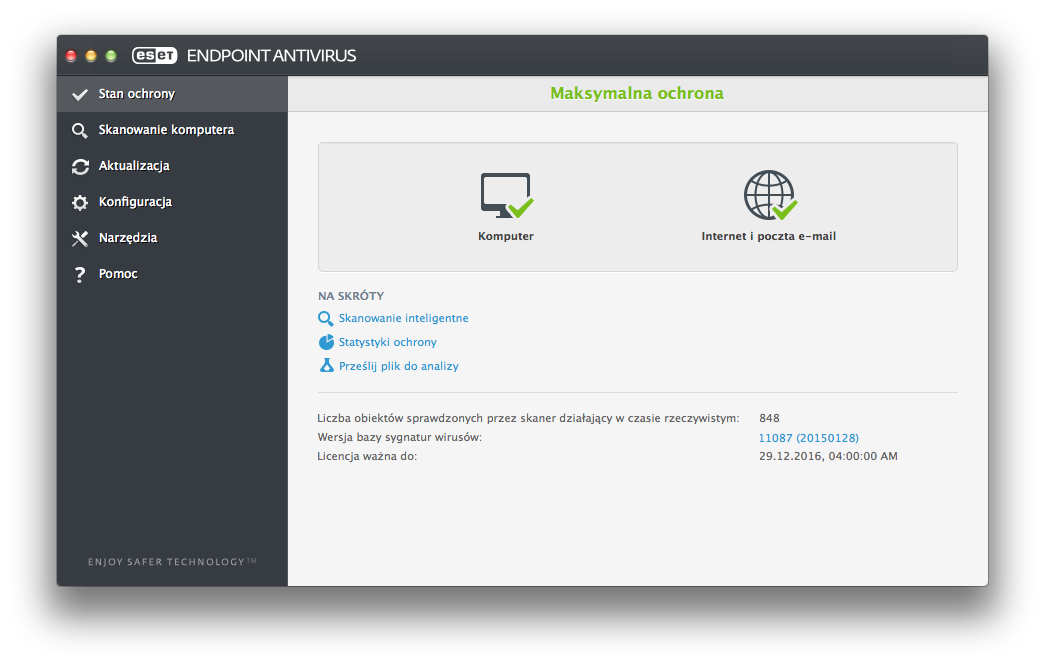Maximize the window with green button
The height and width of the screenshot is (665, 1045).
[x=111, y=56]
